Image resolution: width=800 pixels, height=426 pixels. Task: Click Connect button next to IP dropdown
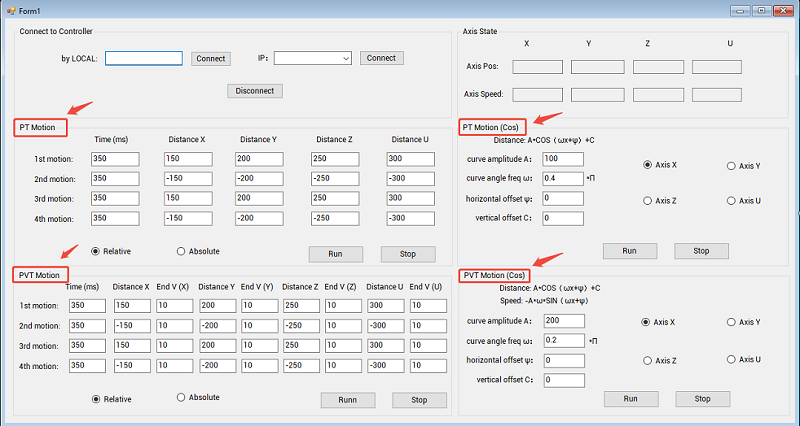(x=381, y=58)
